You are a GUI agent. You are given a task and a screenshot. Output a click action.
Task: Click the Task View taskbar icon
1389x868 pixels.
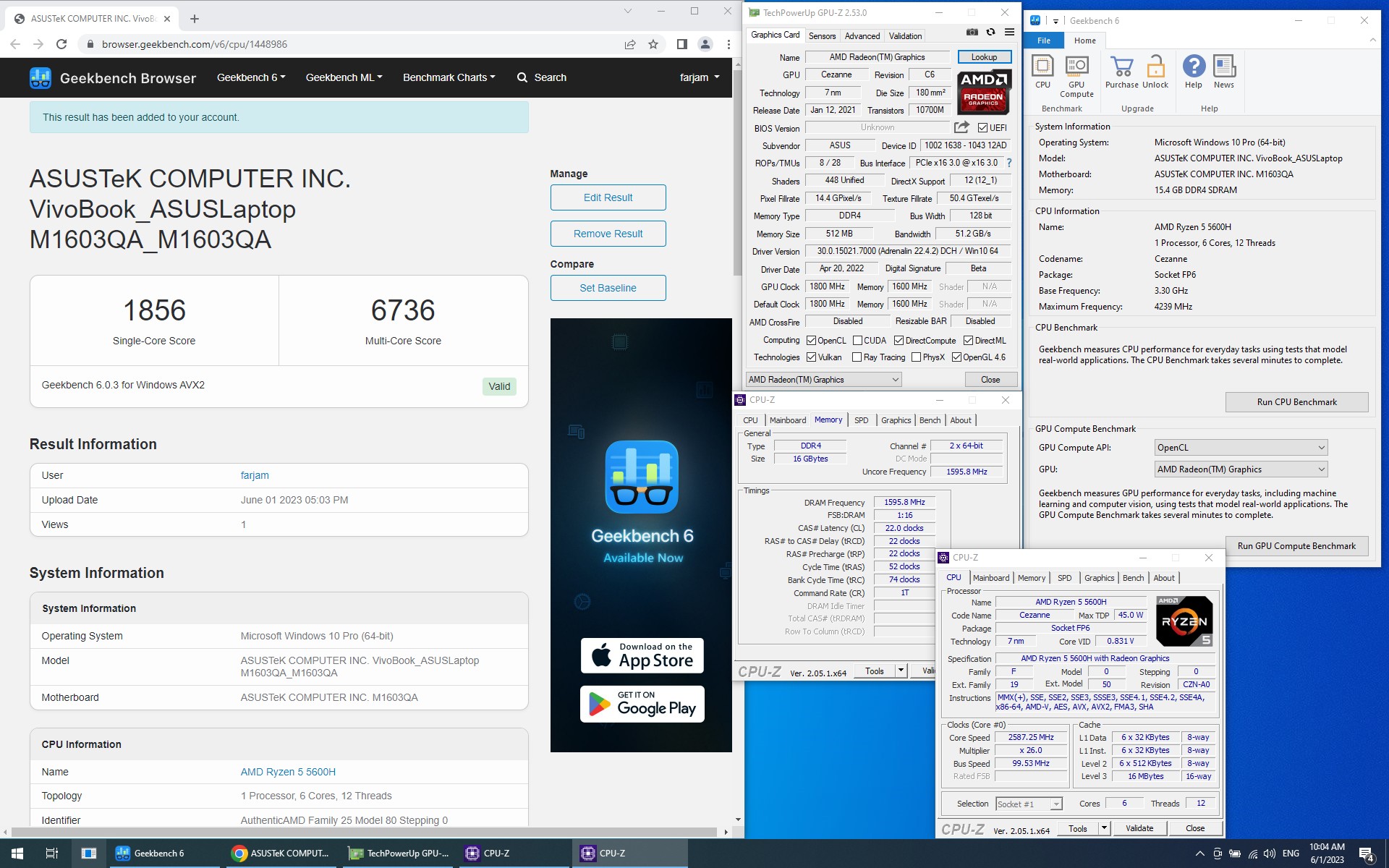[51, 854]
